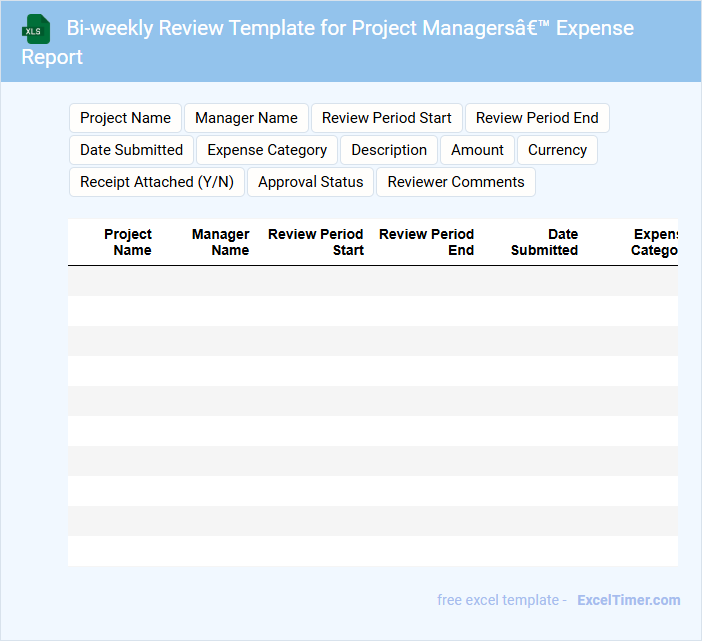Choose the Date Submitted tag
Image resolution: width=702 pixels, height=641 pixels.
(x=131, y=150)
